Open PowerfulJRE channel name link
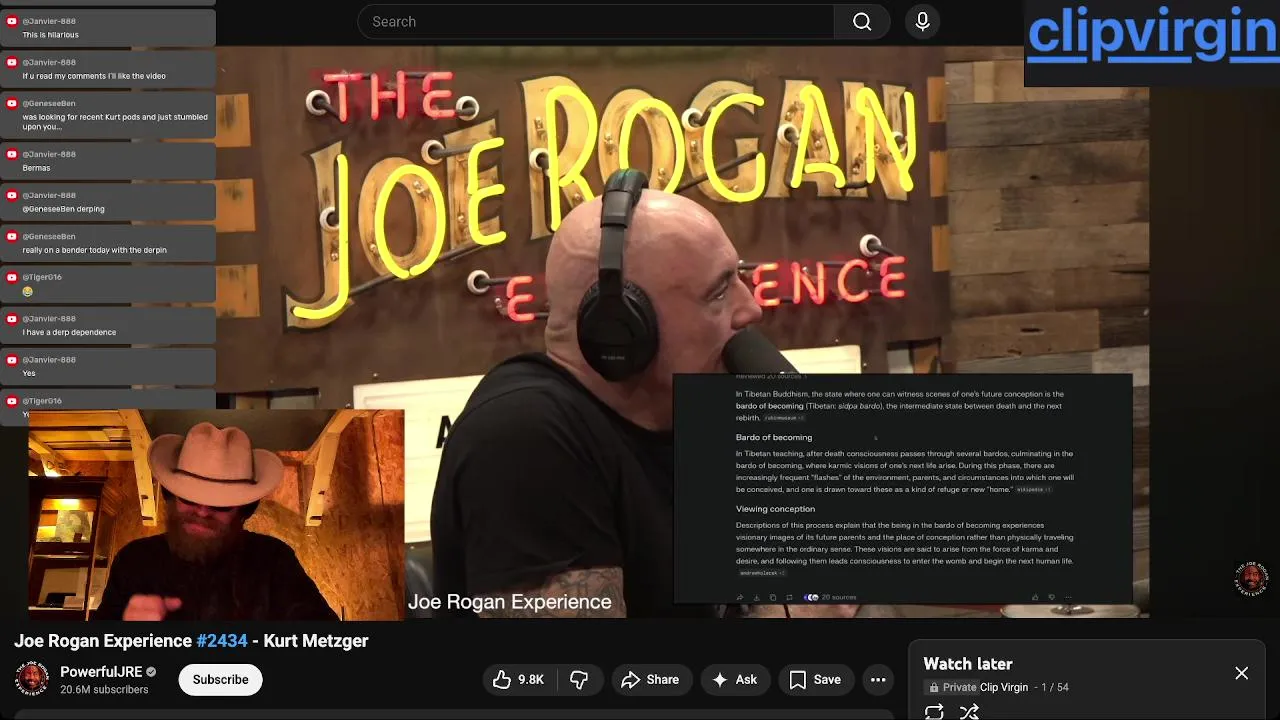Screen dimensions: 1280x720 point(101,672)
